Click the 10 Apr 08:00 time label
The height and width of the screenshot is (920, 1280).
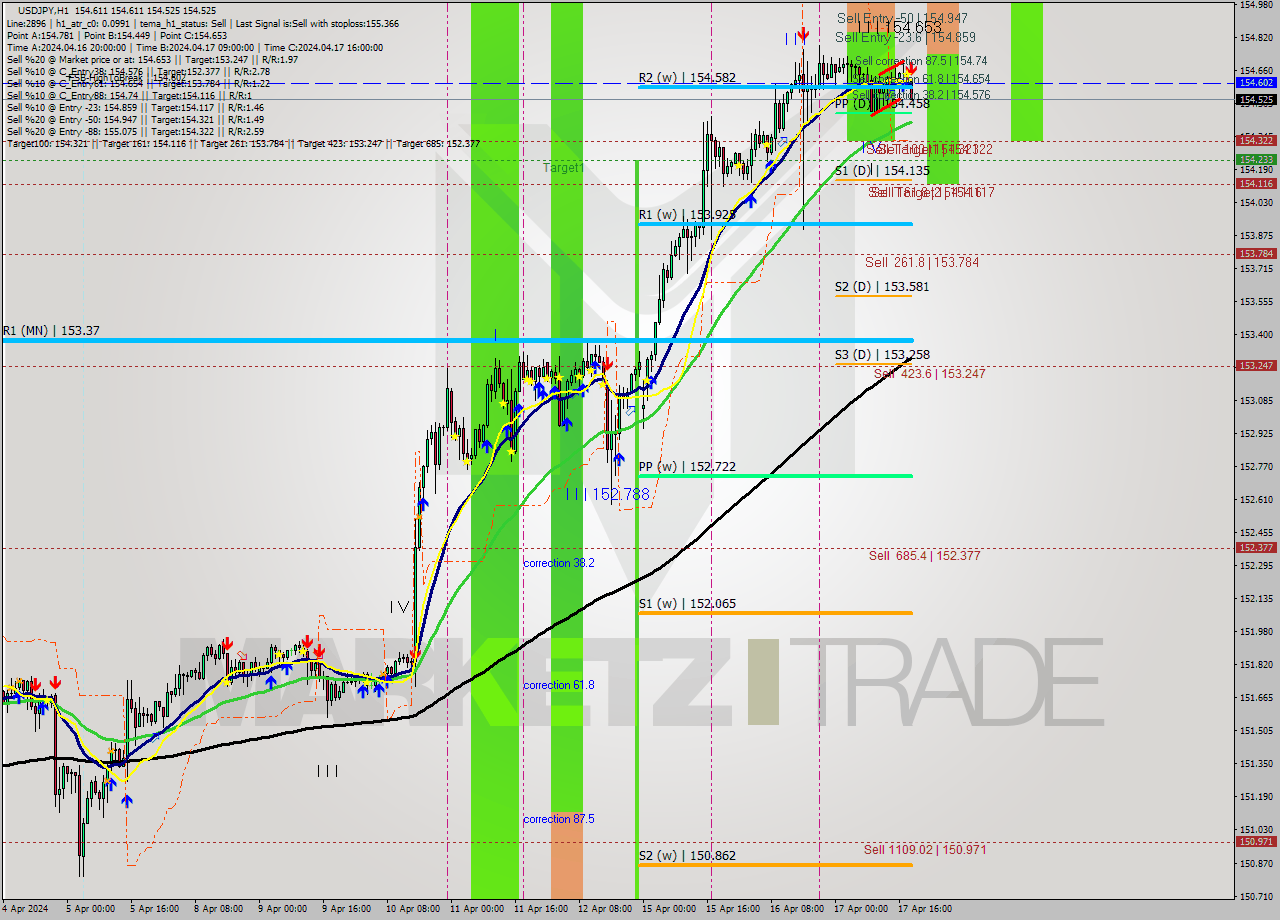tap(413, 909)
